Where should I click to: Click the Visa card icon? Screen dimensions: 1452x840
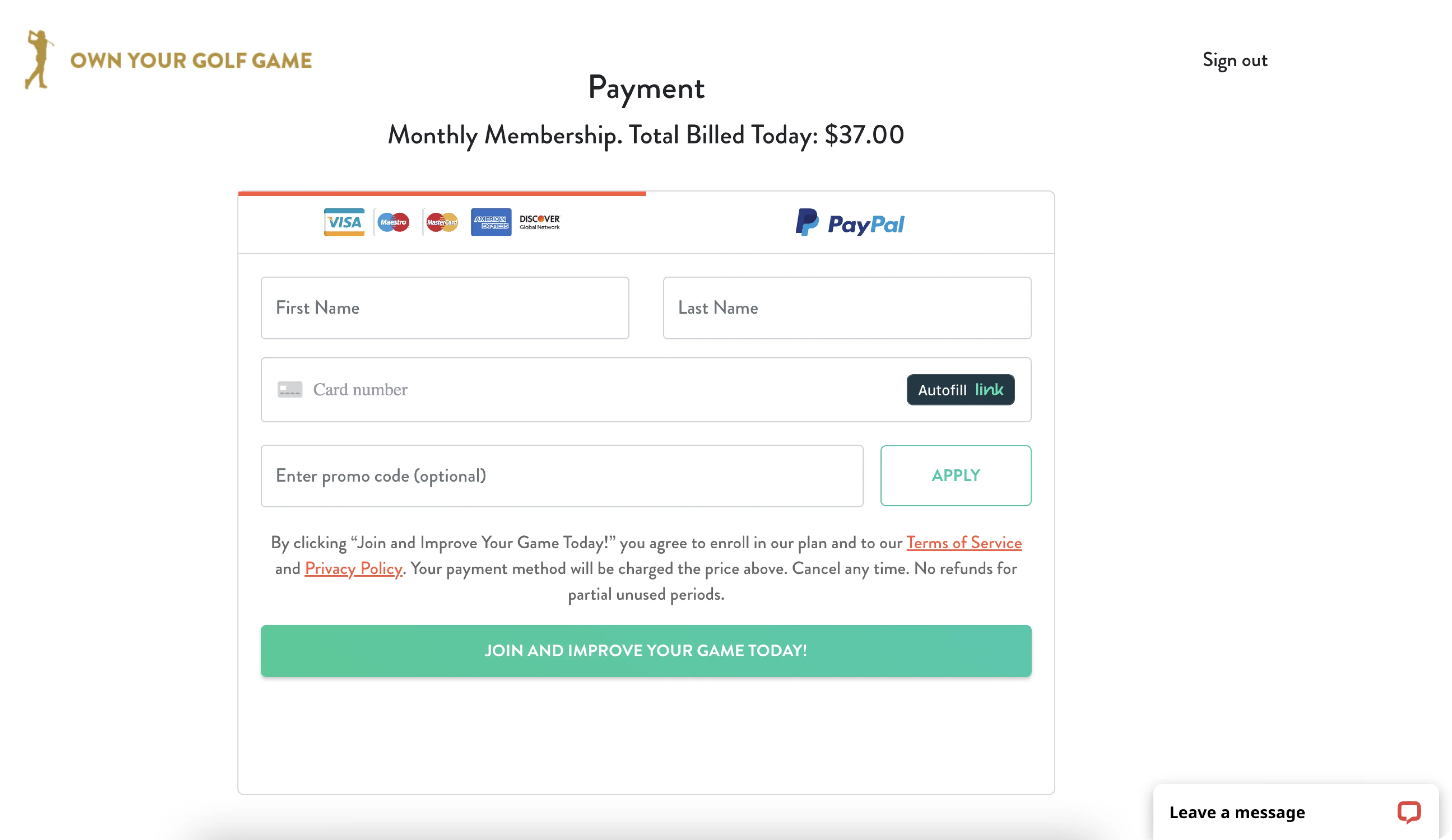click(344, 222)
